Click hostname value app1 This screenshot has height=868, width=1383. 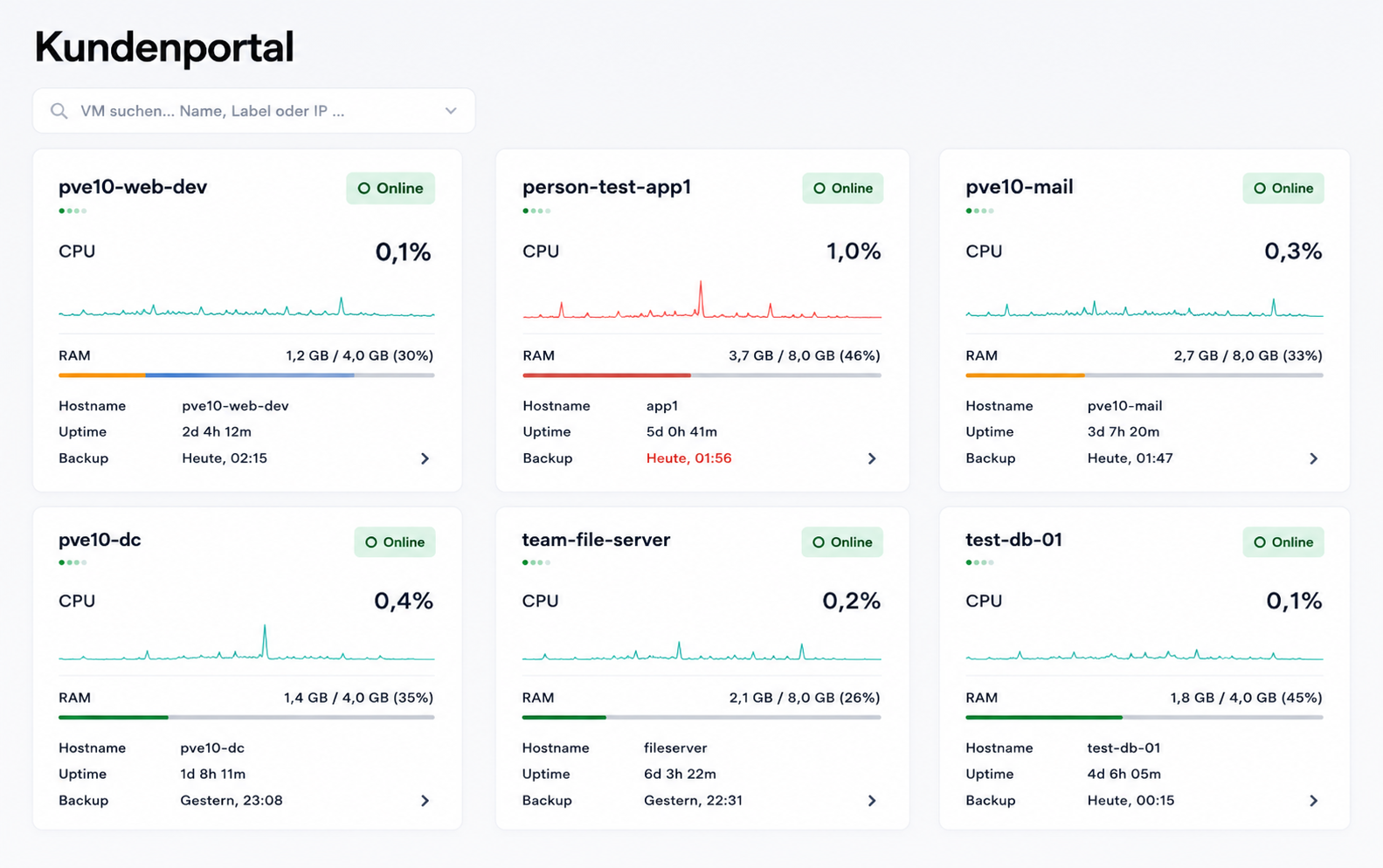coord(661,406)
